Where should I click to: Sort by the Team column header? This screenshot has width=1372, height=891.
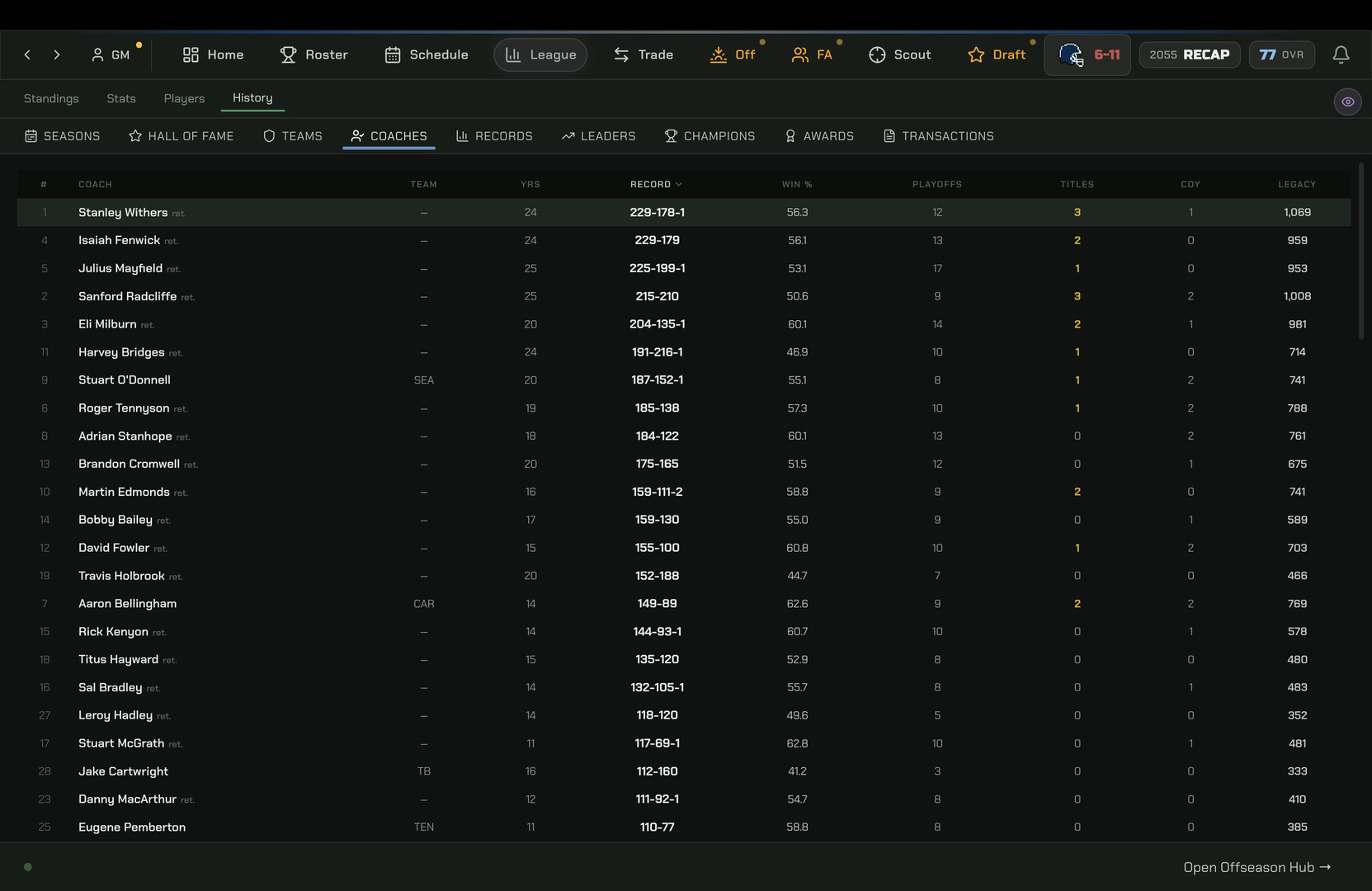tap(424, 184)
